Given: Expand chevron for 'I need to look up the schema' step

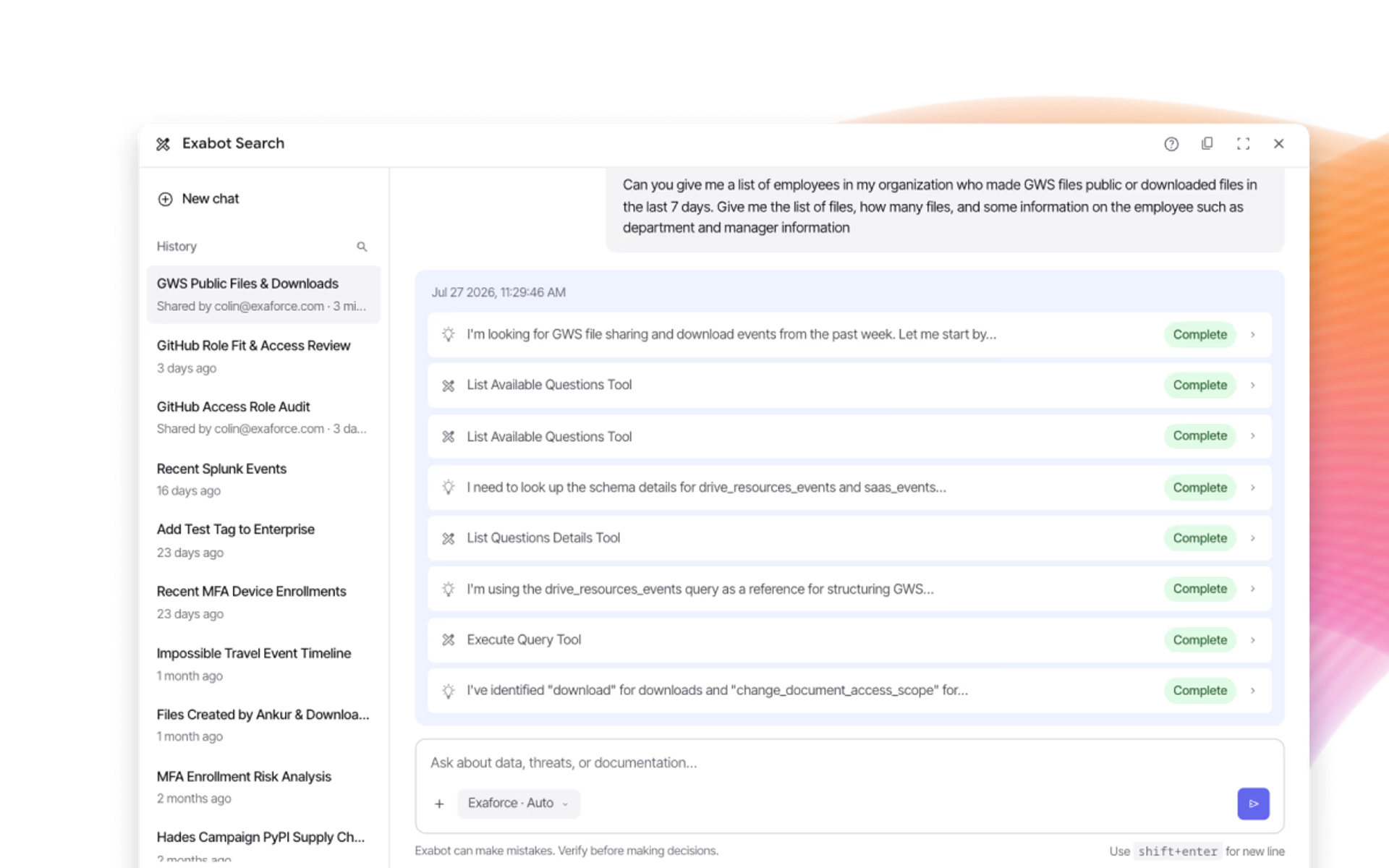Looking at the screenshot, I should (1253, 488).
